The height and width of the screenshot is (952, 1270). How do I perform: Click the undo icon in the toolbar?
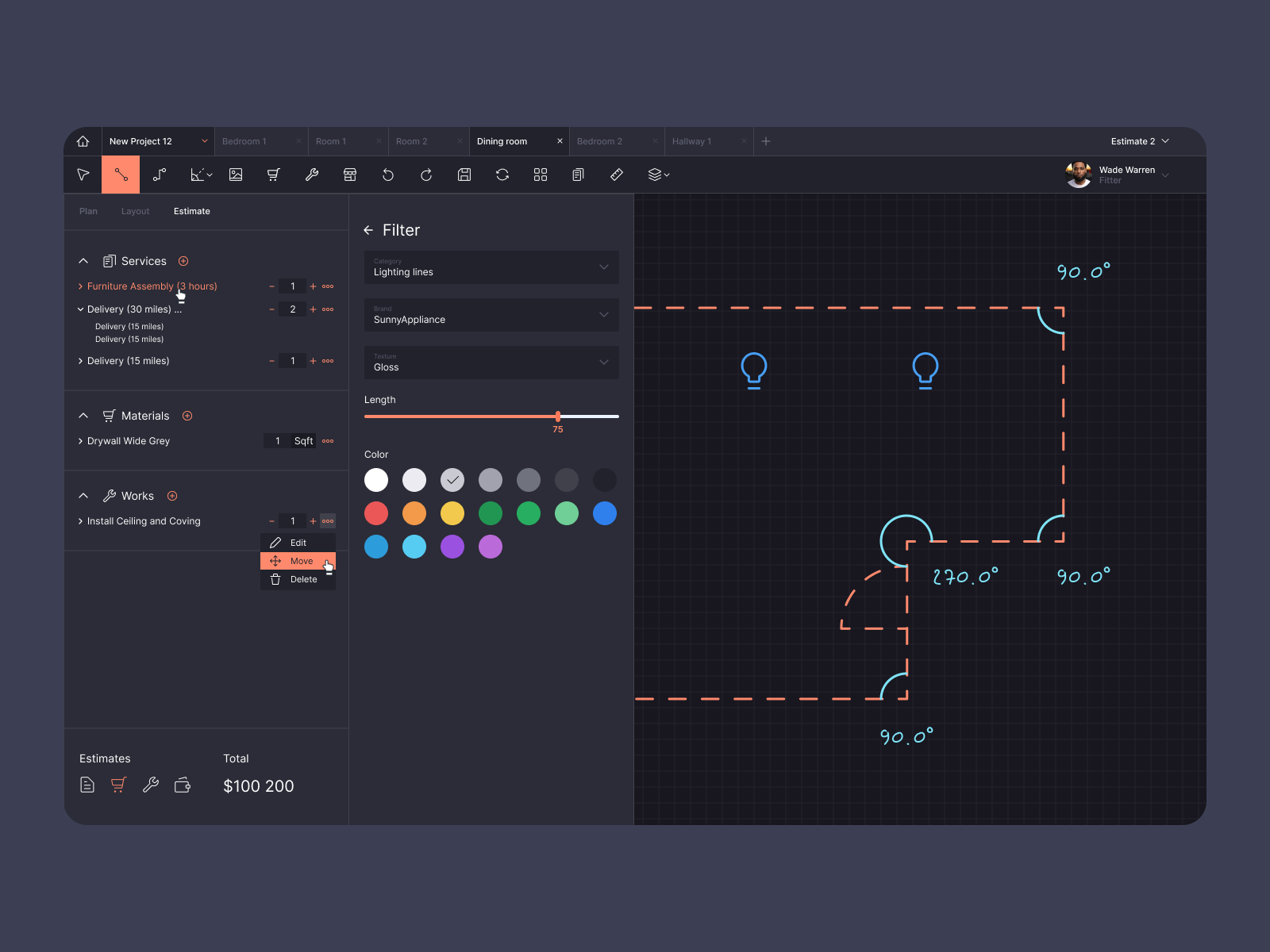point(388,175)
